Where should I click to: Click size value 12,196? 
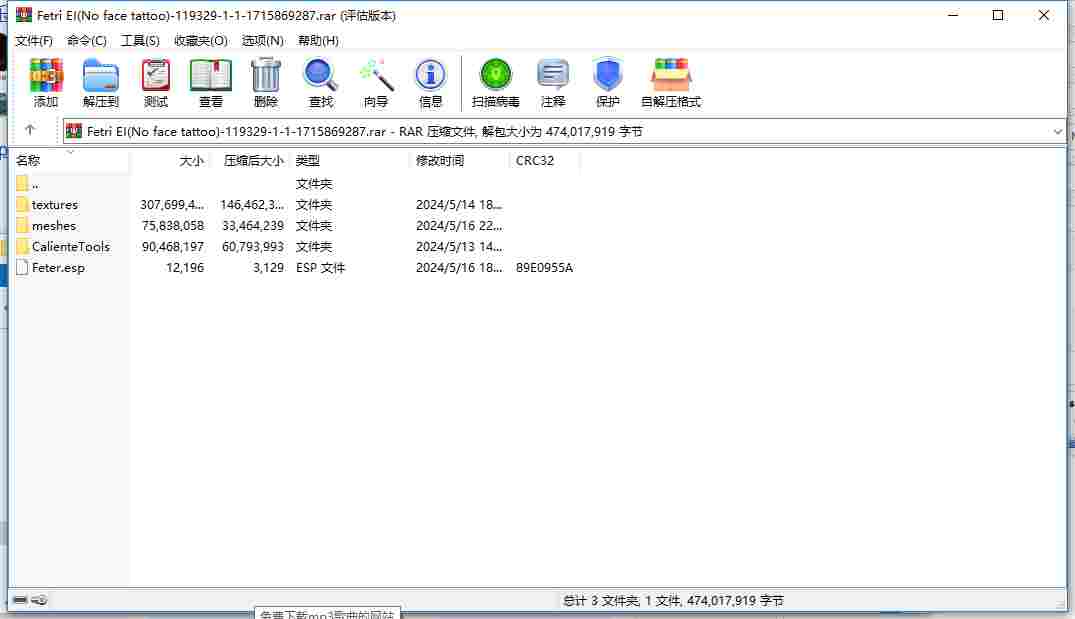point(185,267)
